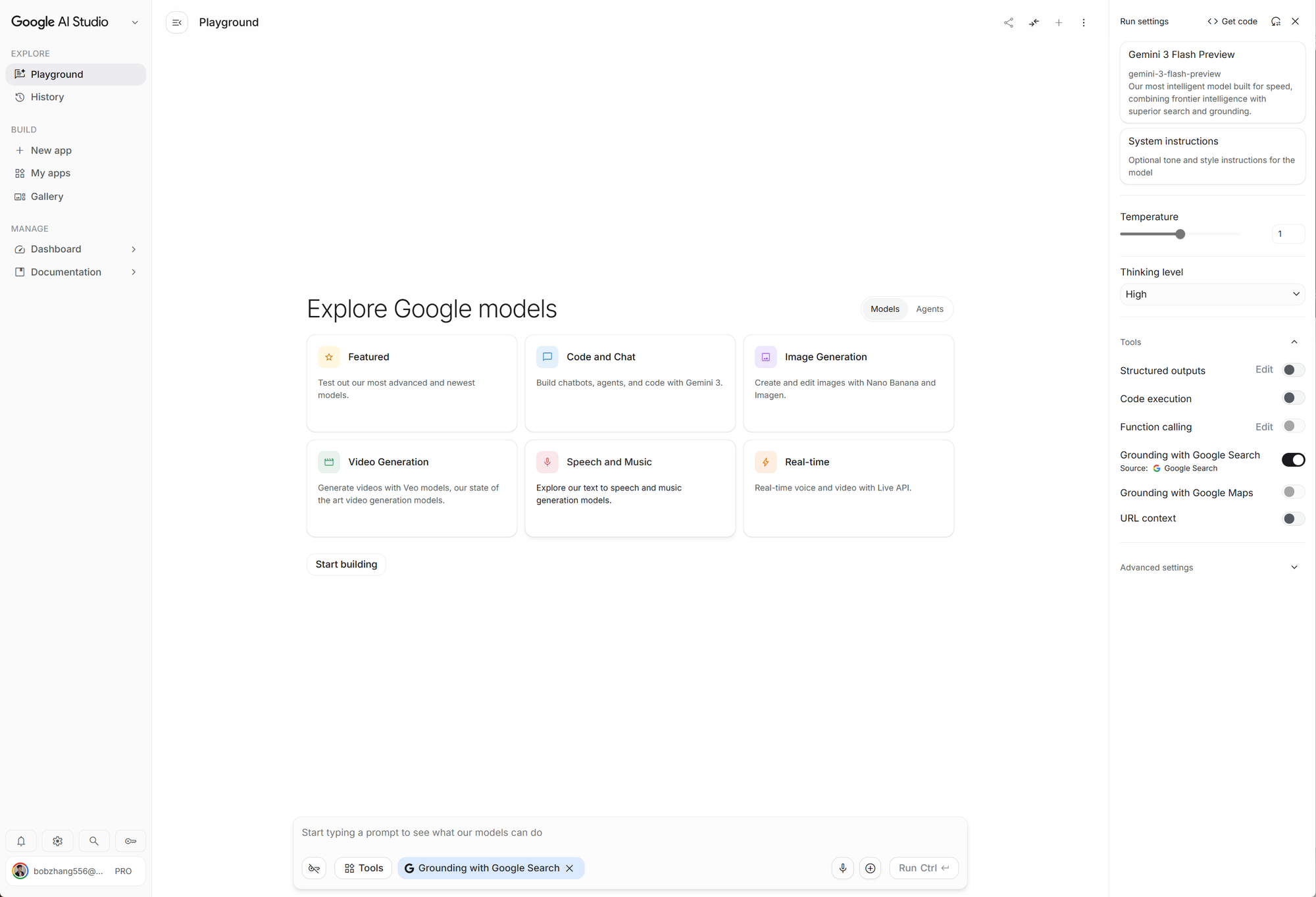Image resolution: width=1316 pixels, height=897 pixels.
Task: Click the crossed-out icon left of Tools
Action: click(315, 868)
